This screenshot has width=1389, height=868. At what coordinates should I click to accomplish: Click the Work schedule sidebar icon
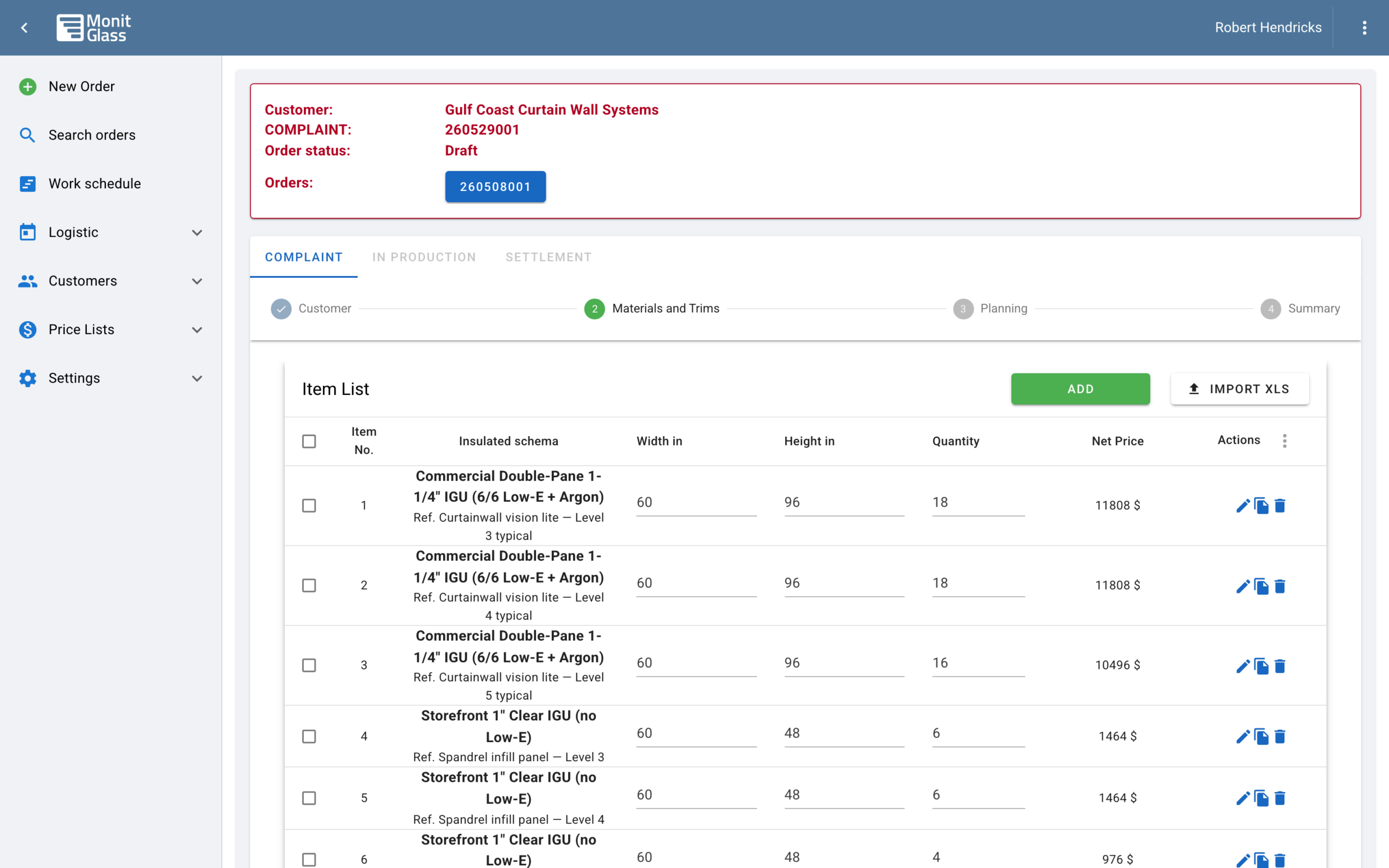coord(28,184)
